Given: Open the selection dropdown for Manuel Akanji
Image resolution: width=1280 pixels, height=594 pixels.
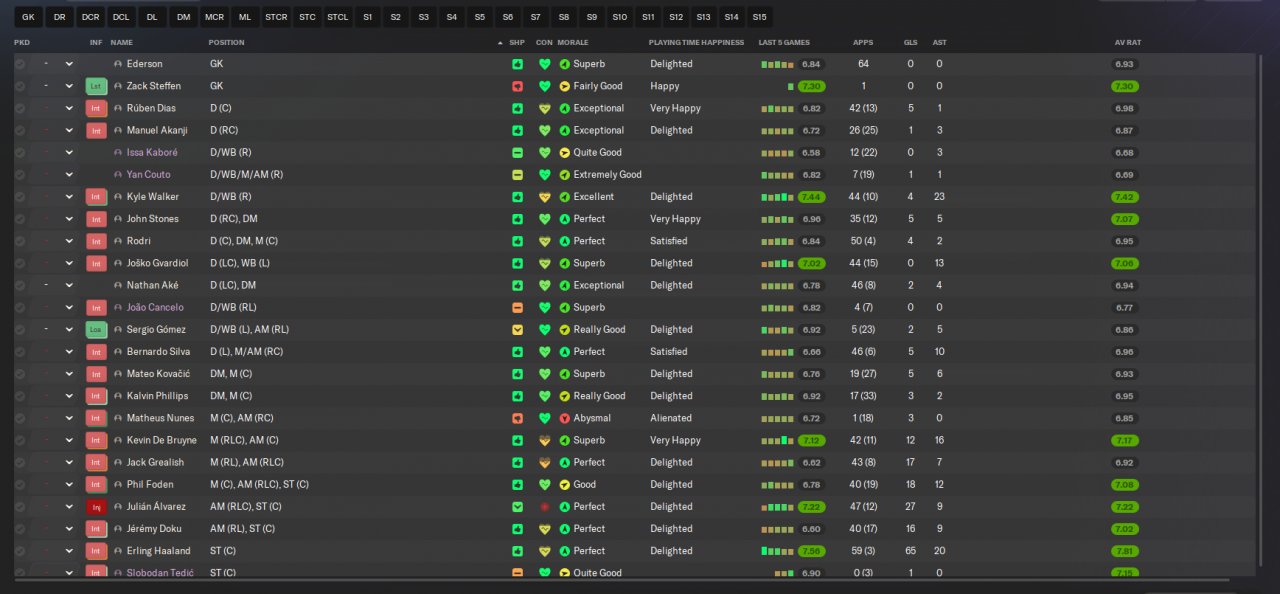Looking at the screenshot, I should [69, 130].
